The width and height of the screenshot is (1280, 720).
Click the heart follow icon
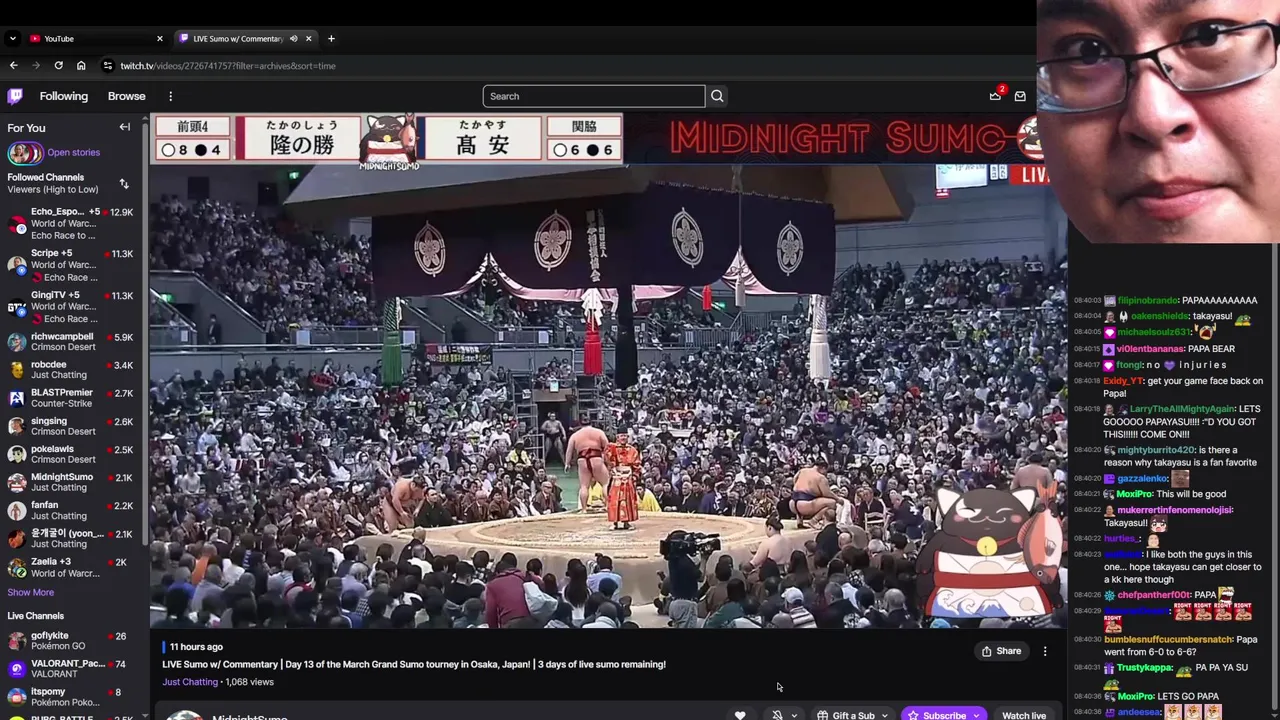tap(740, 715)
